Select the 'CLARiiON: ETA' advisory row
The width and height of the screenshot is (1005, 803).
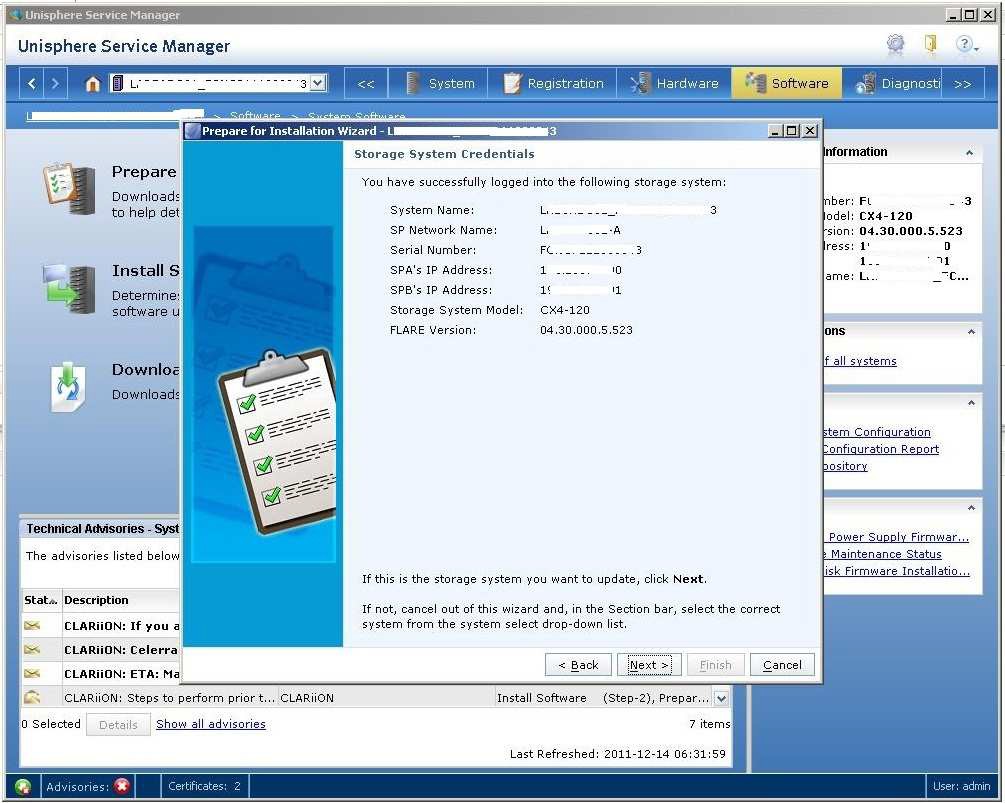coord(101,674)
